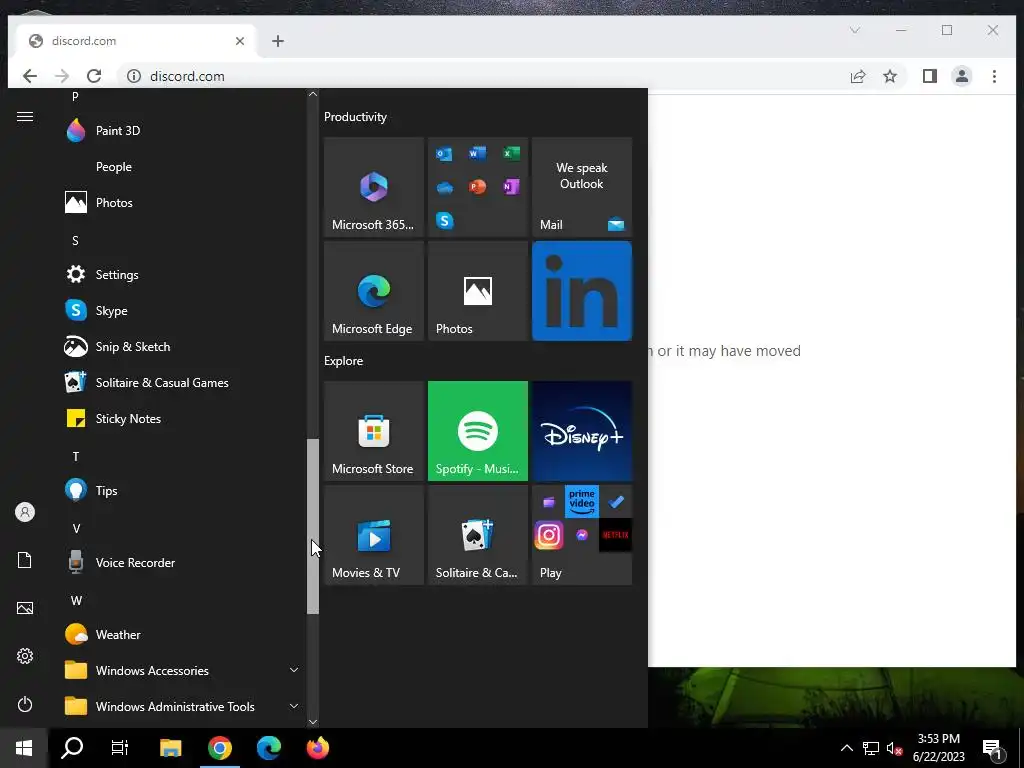Image resolution: width=1024 pixels, height=768 pixels.
Task: Click the Chrome address bar
Action: click(483, 76)
